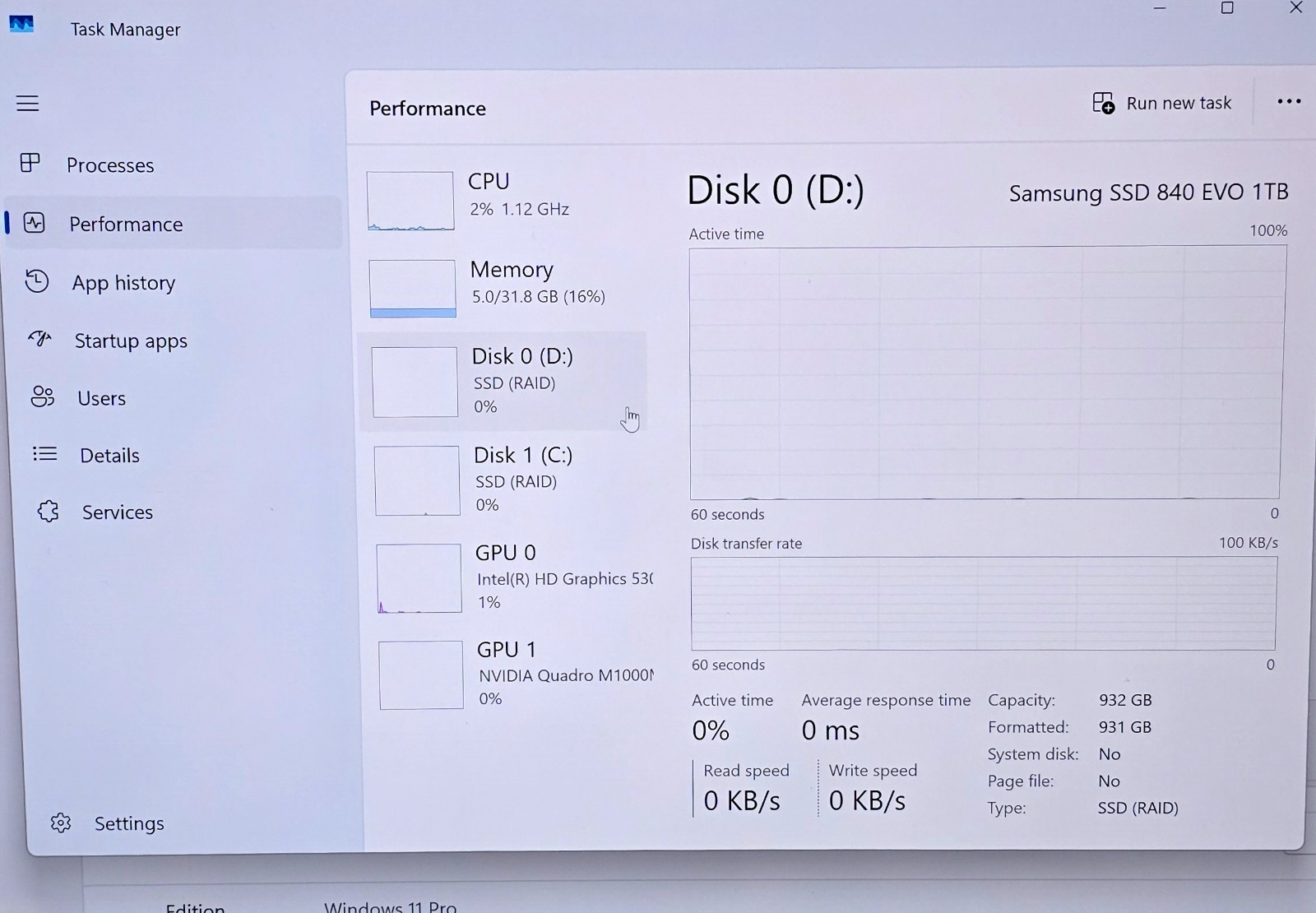The width and height of the screenshot is (1316, 913).
Task: Click the Active time graph area
Action: pos(985,373)
